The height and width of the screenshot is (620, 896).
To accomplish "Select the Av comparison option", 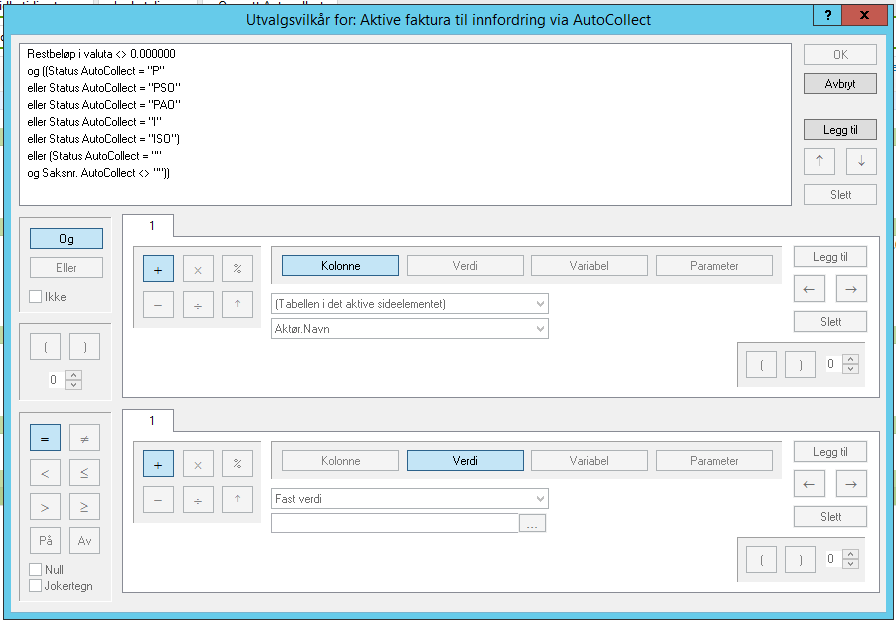I will (x=84, y=541).
